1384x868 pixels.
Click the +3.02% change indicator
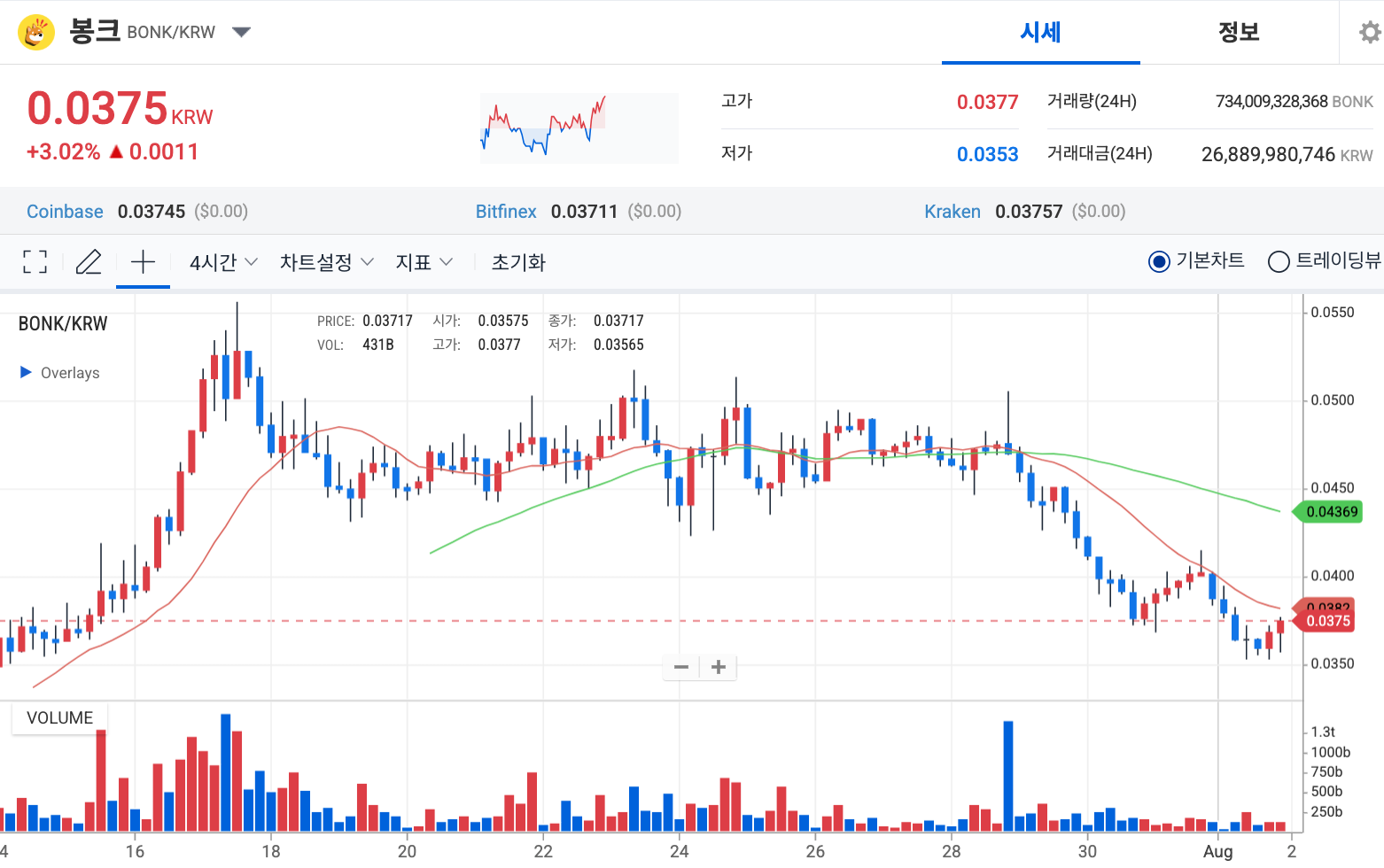(63, 152)
